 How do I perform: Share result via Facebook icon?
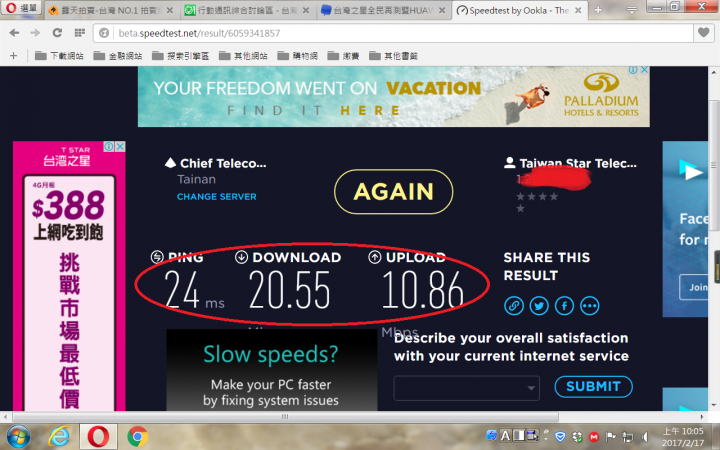click(x=564, y=306)
